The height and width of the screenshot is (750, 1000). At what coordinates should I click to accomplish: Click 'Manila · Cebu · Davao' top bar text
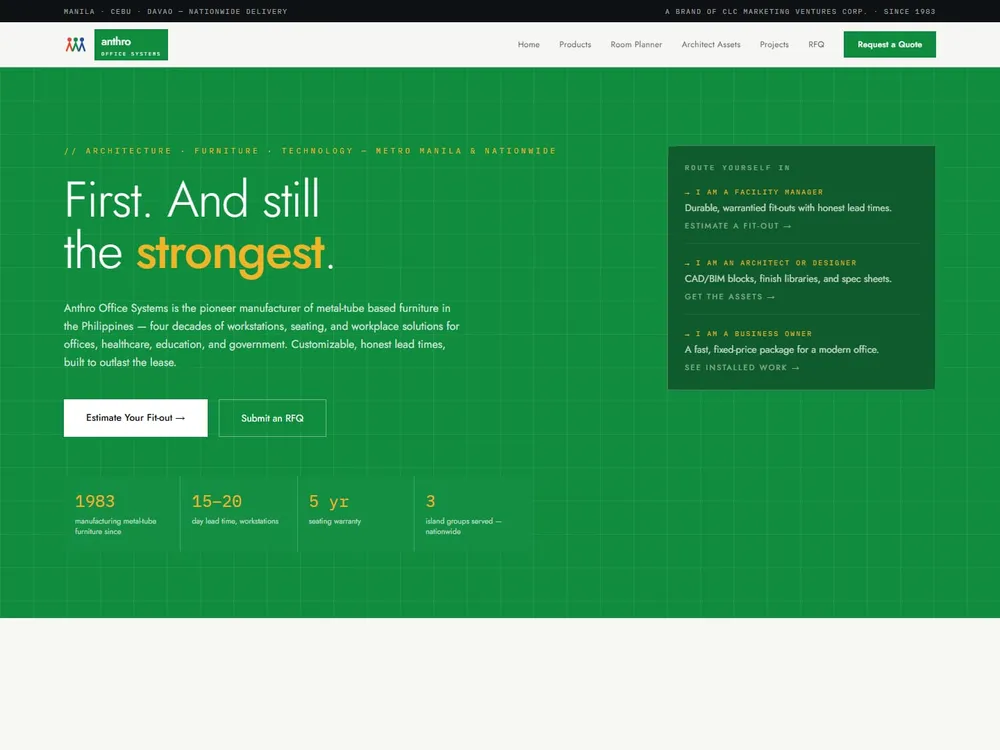(175, 11)
